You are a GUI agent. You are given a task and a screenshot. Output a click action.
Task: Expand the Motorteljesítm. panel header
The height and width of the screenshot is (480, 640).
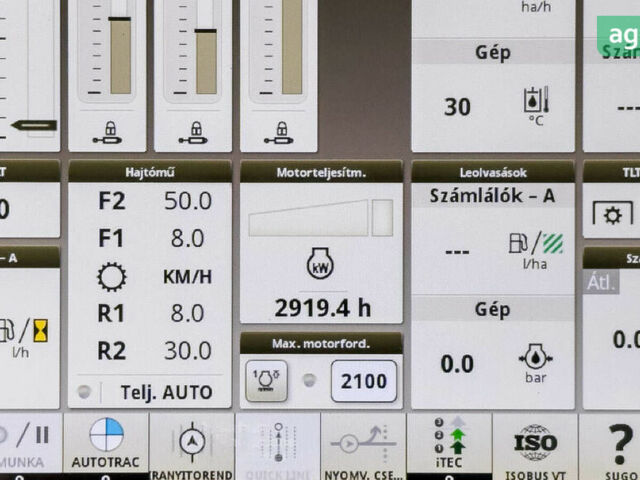[x=321, y=172]
